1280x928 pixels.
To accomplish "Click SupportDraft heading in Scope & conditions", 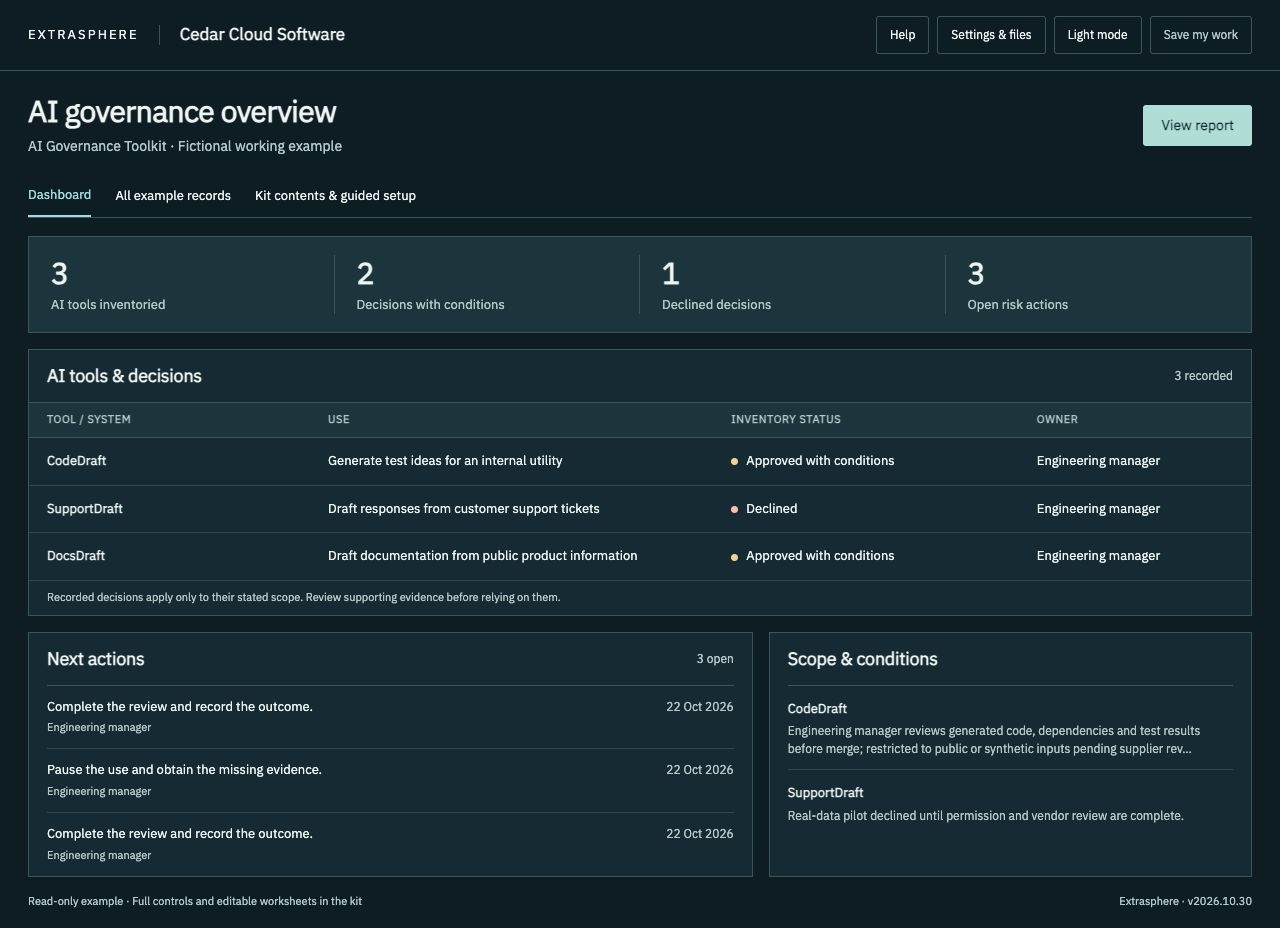I will click(x=825, y=793).
